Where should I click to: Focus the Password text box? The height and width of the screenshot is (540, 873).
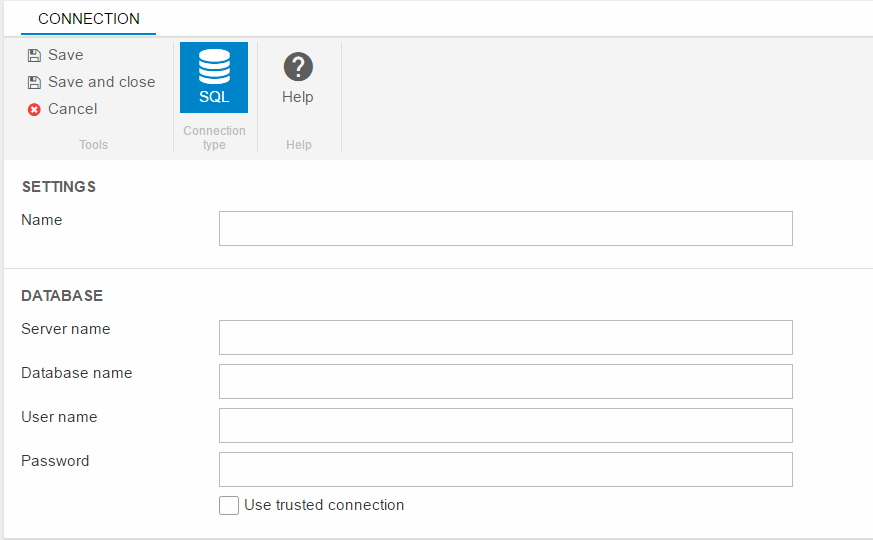point(505,469)
